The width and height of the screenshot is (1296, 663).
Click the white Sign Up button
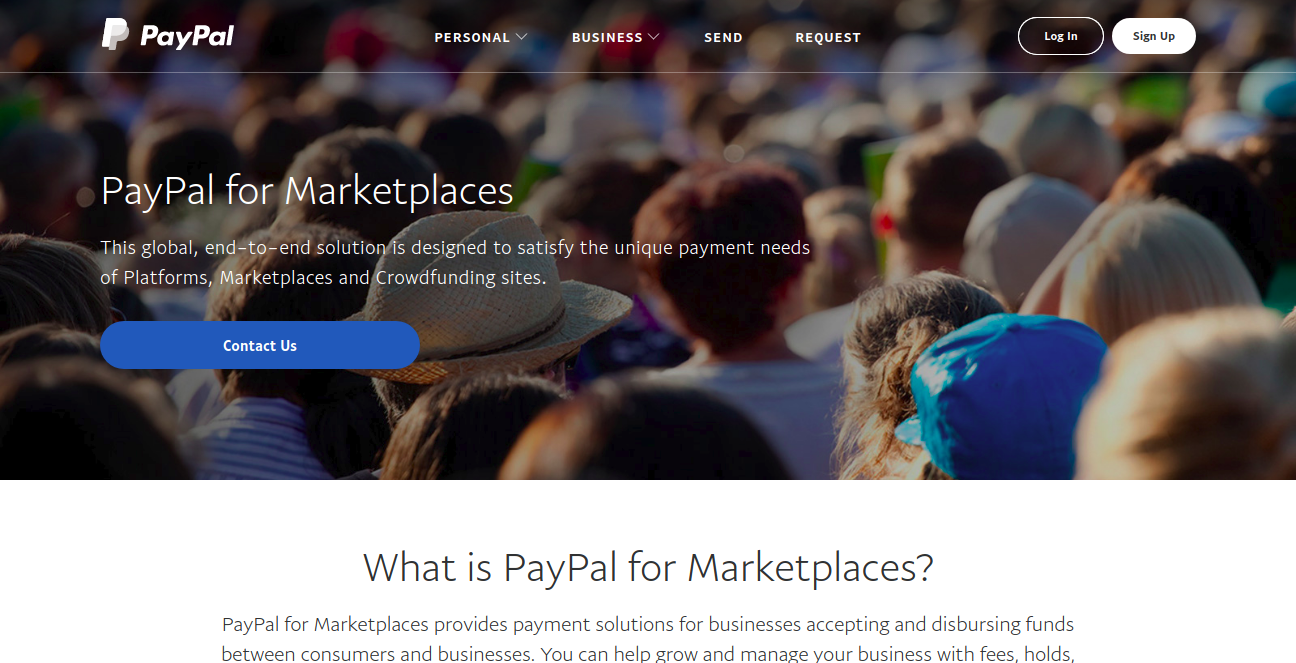pos(1154,36)
